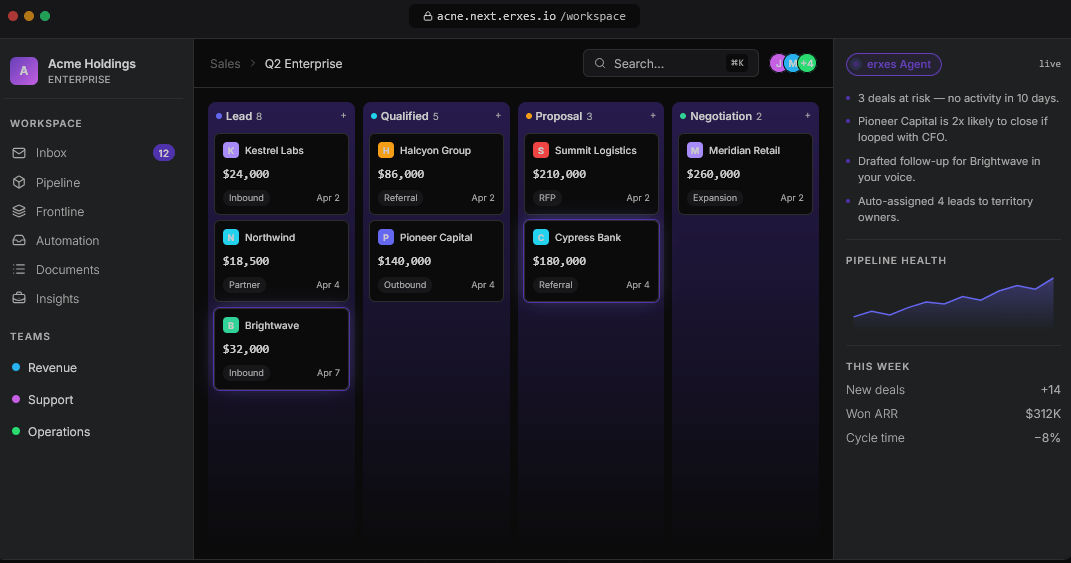Viewport: 1071px width, 563px height.
Task: Click the Documents list icon
Action: coord(19,269)
